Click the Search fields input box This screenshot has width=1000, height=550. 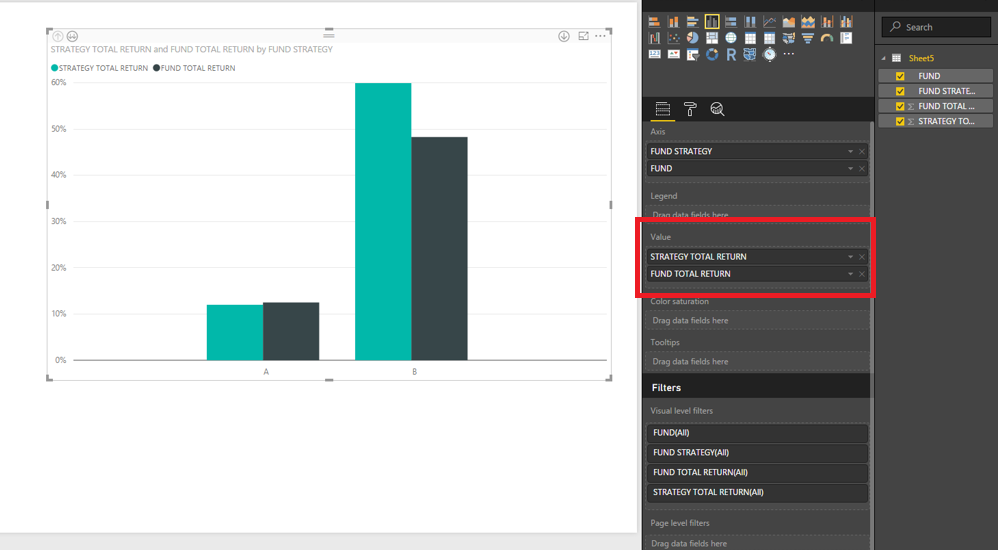point(936,27)
